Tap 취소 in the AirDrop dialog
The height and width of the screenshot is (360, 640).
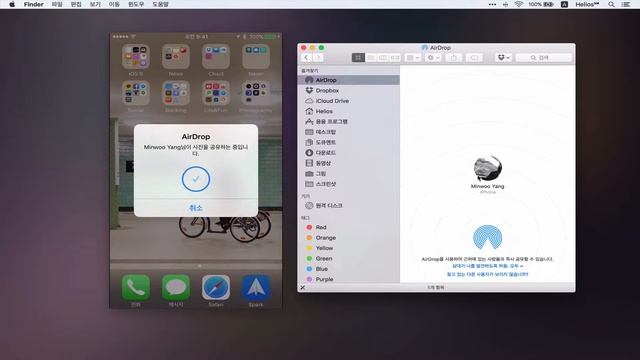point(196,208)
